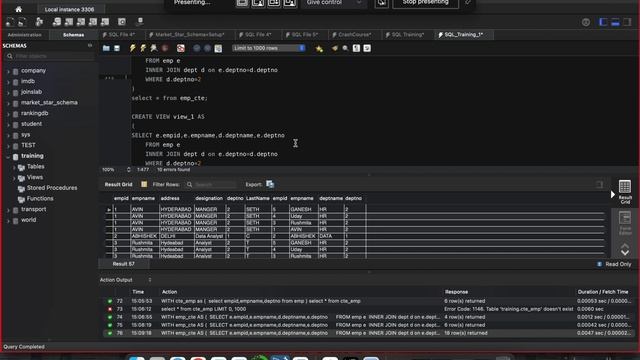This screenshot has height=360, width=640.
Task: Export the recordset to a file
Action: [270, 184]
